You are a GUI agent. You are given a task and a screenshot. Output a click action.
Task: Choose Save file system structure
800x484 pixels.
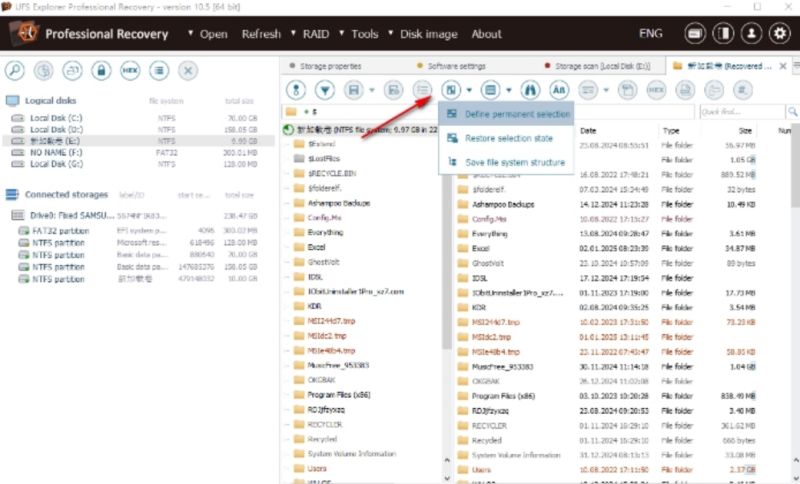507,162
